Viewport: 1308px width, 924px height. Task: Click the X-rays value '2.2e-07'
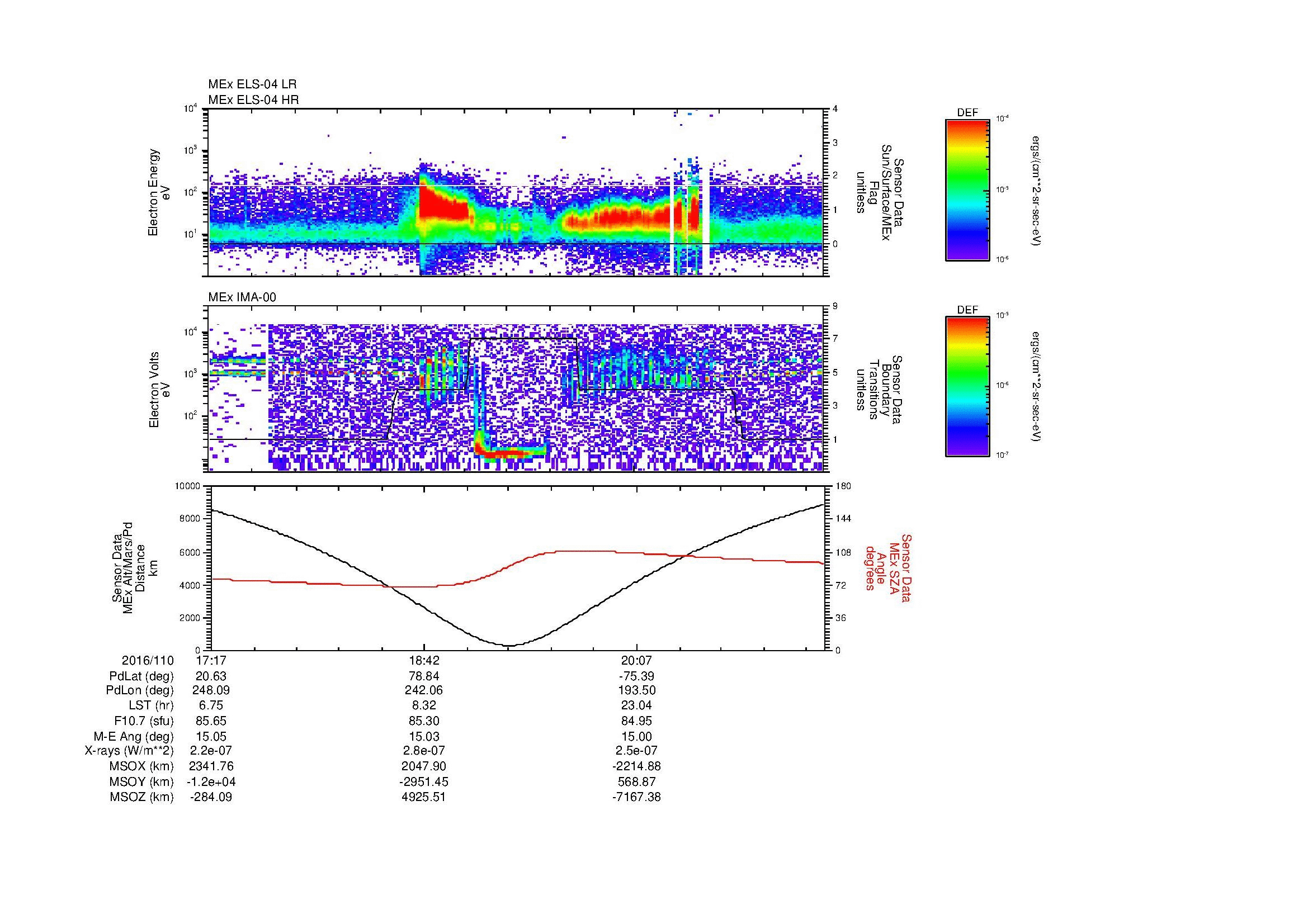point(211,751)
